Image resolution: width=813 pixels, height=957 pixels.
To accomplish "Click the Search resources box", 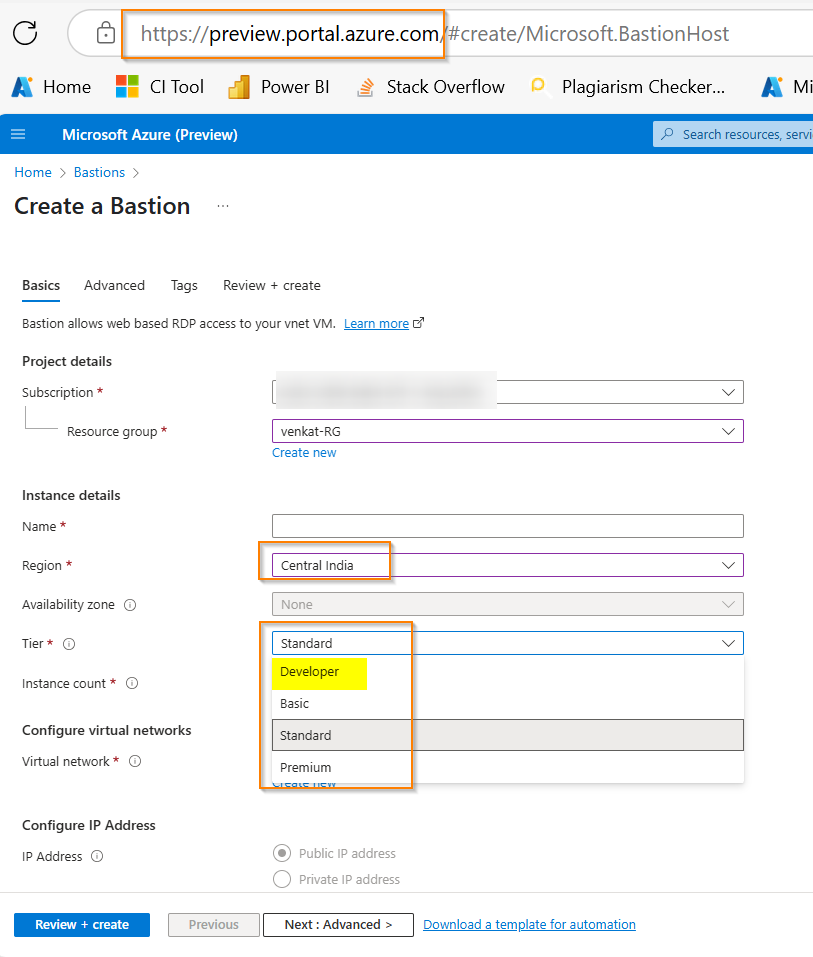I will pyautogui.click(x=733, y=134).
